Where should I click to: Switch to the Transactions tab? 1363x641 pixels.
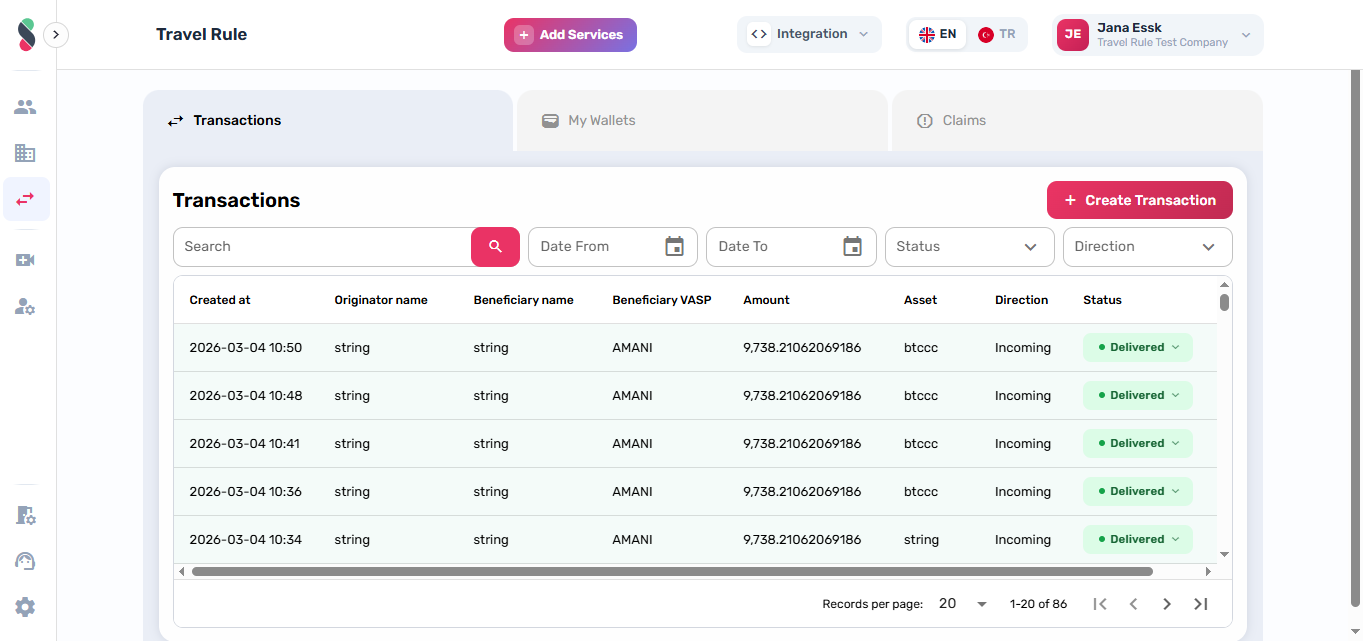(x=328, y=120)
